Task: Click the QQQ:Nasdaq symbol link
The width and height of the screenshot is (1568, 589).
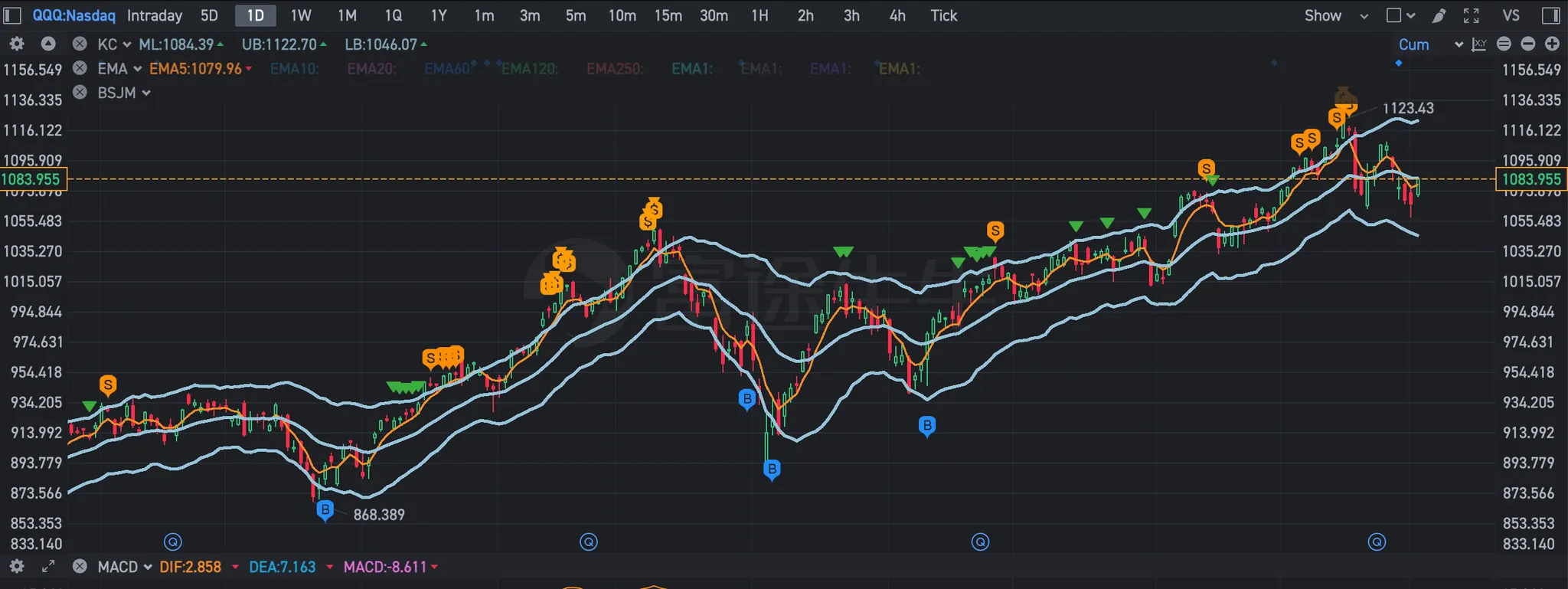Action: [73, 16]
